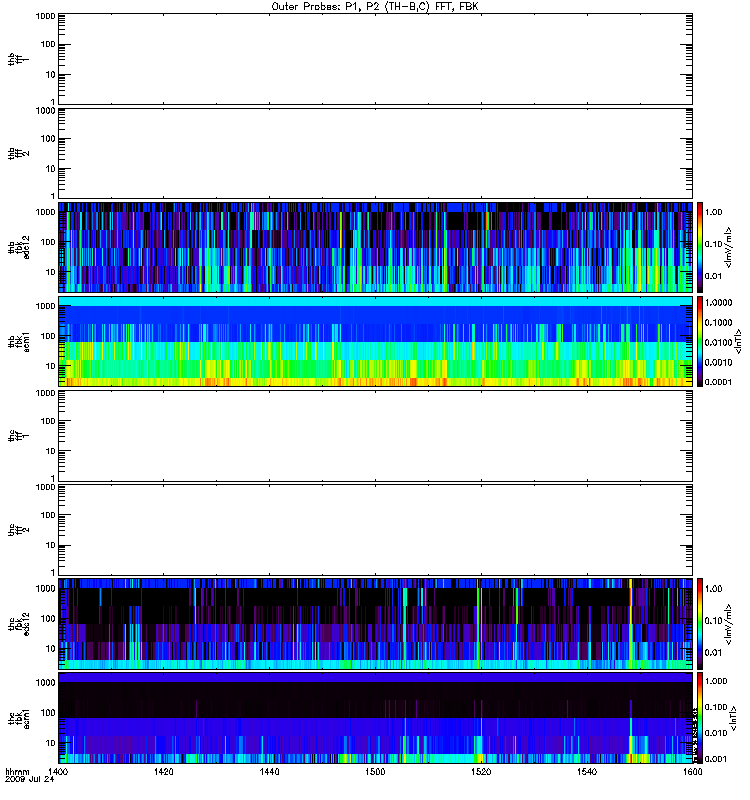Click the plot title 'Outer Probes: P1, P2 (TH-B,C) FFT, FBK'

pos(375,7)
